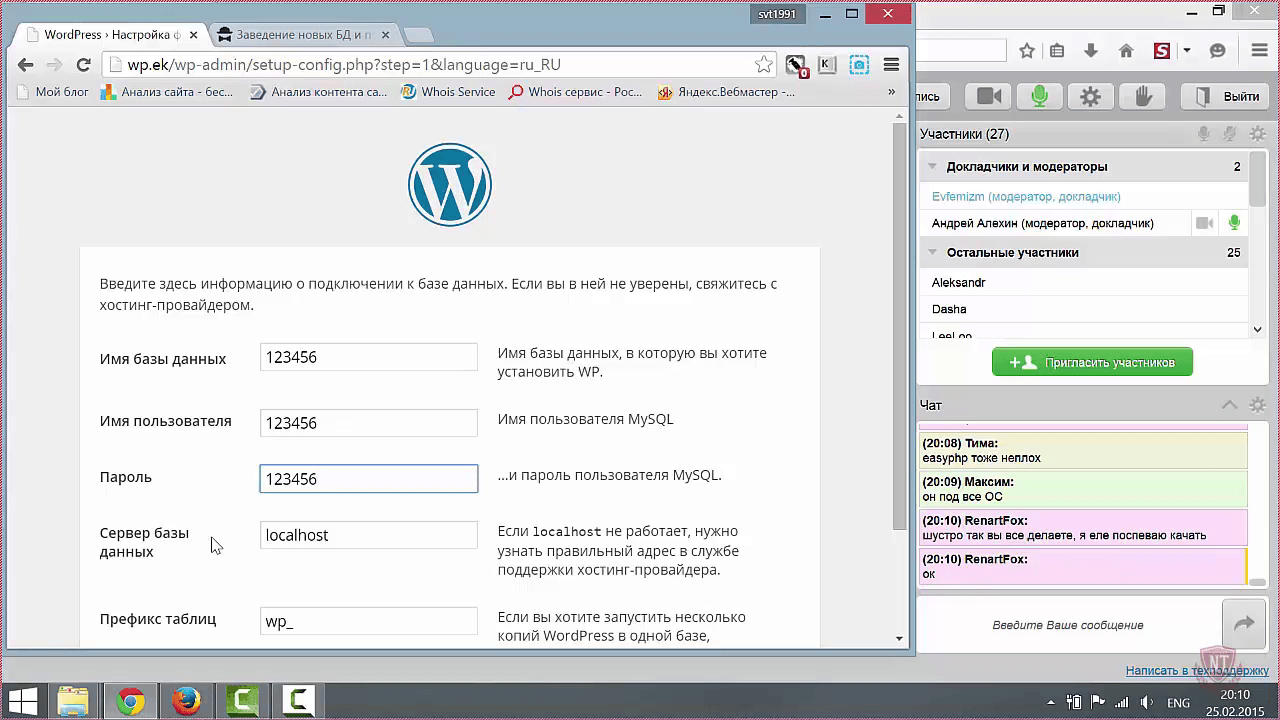Open a new Chrome tab
The image size is (1280, 720).
click(418, 35)
